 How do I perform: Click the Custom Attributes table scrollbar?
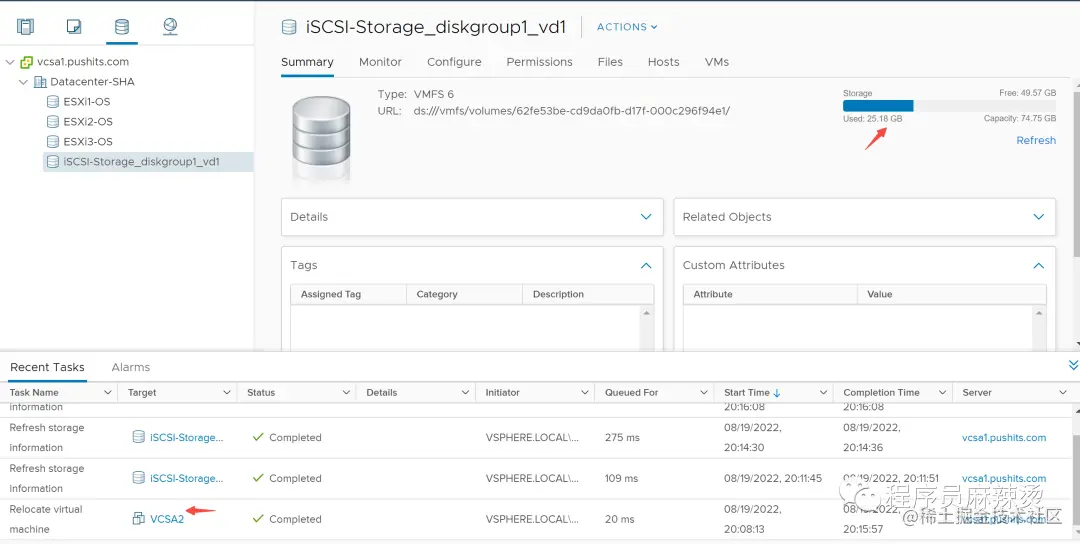[x=1039, y=328]
